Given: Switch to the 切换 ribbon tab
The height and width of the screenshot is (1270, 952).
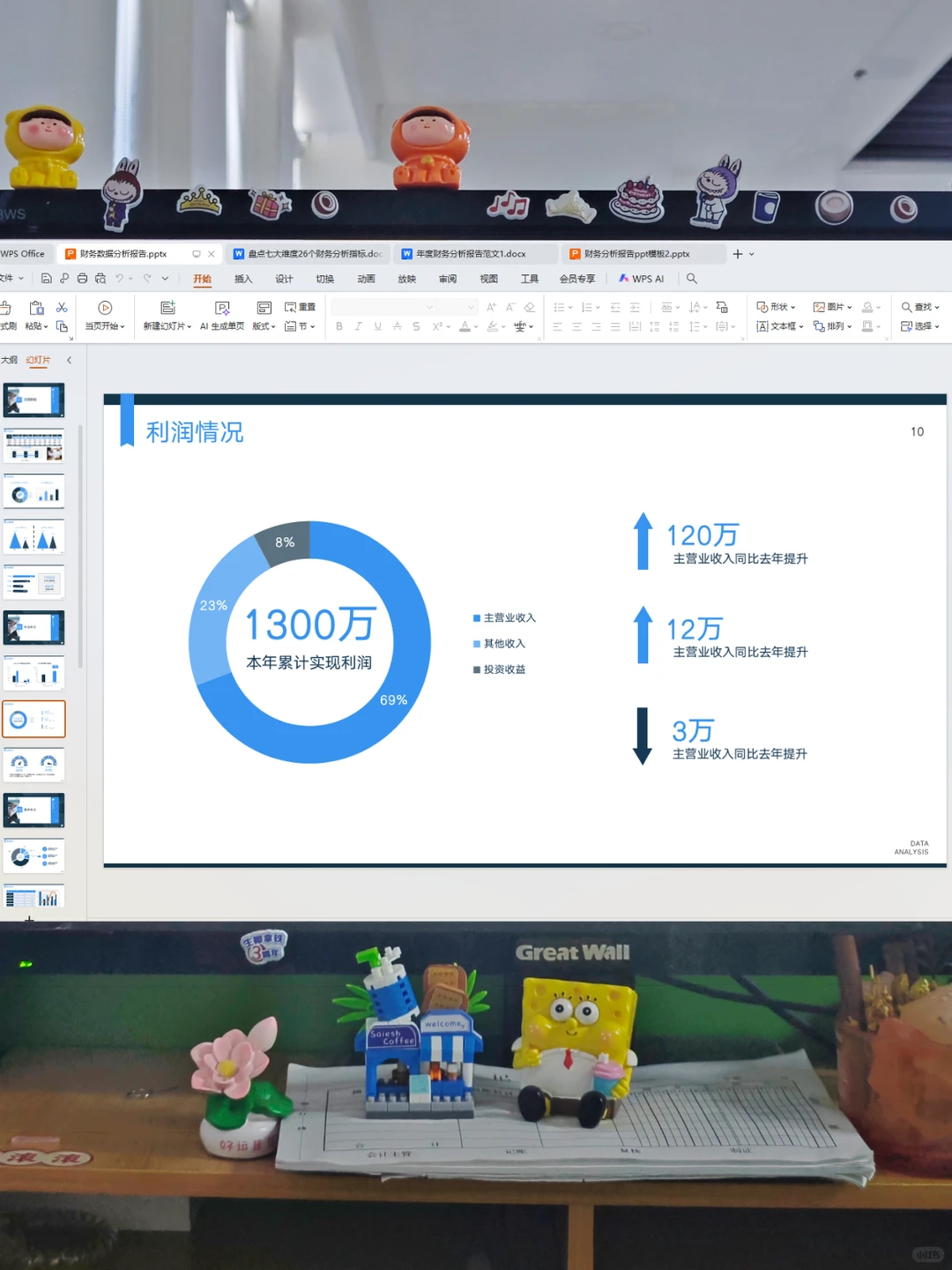Looking at the screenshot, I should 325,279.
